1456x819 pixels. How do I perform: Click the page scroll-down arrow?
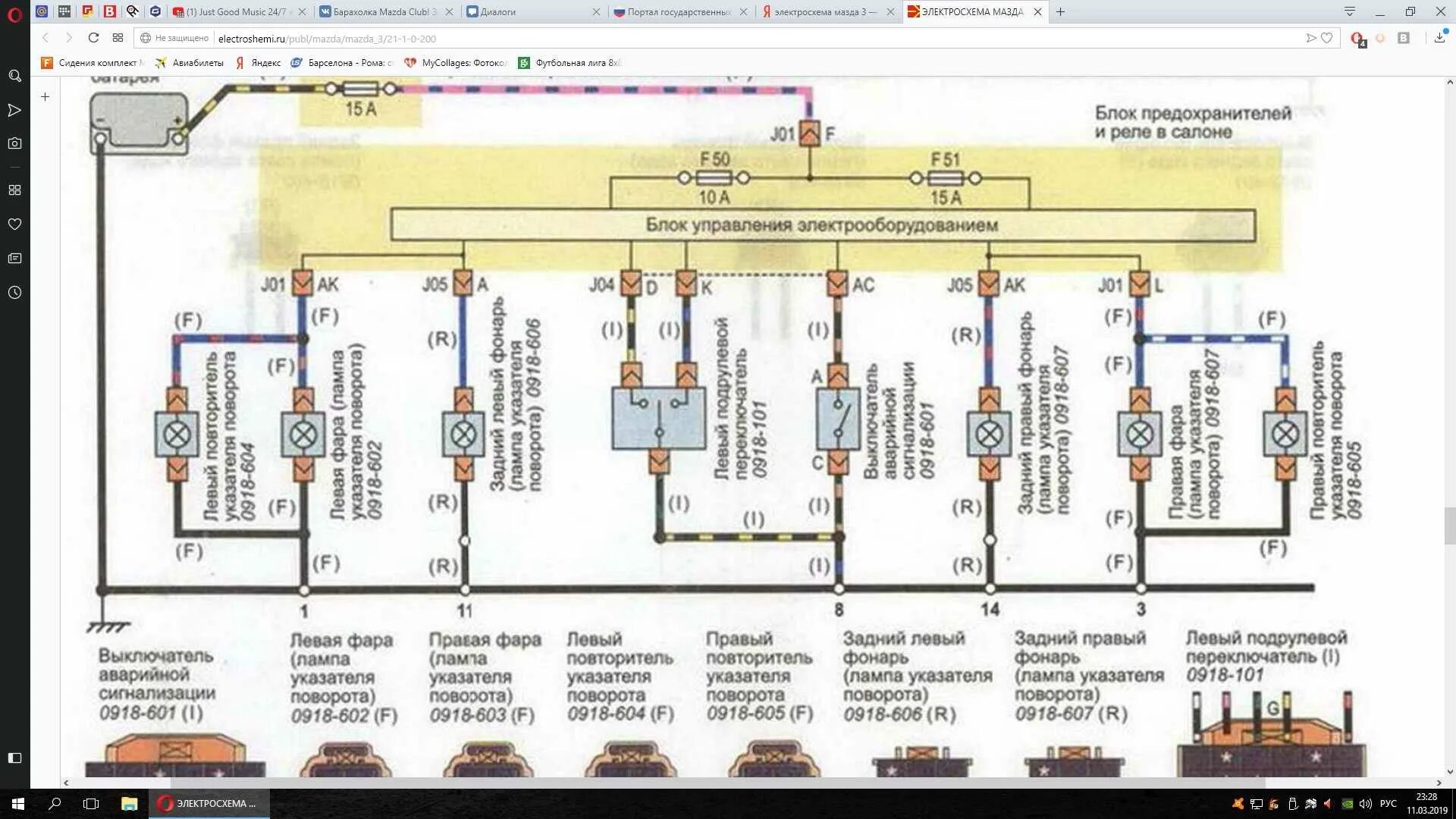tap(1449, 771)
